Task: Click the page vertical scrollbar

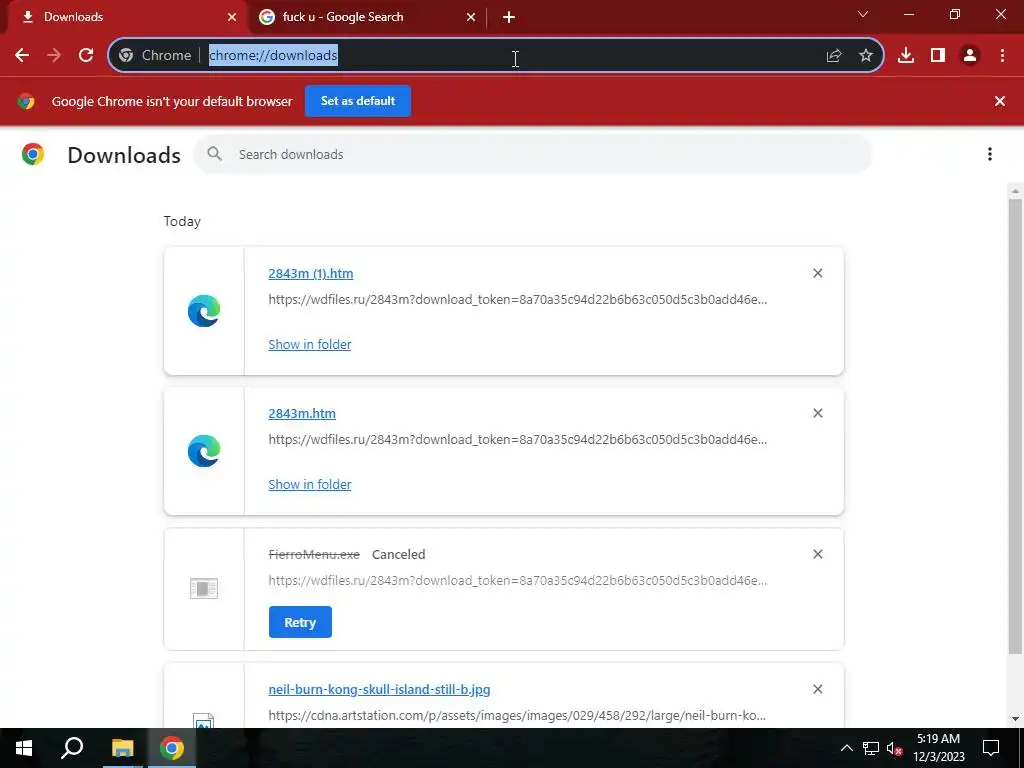Action: point(1015,424)
